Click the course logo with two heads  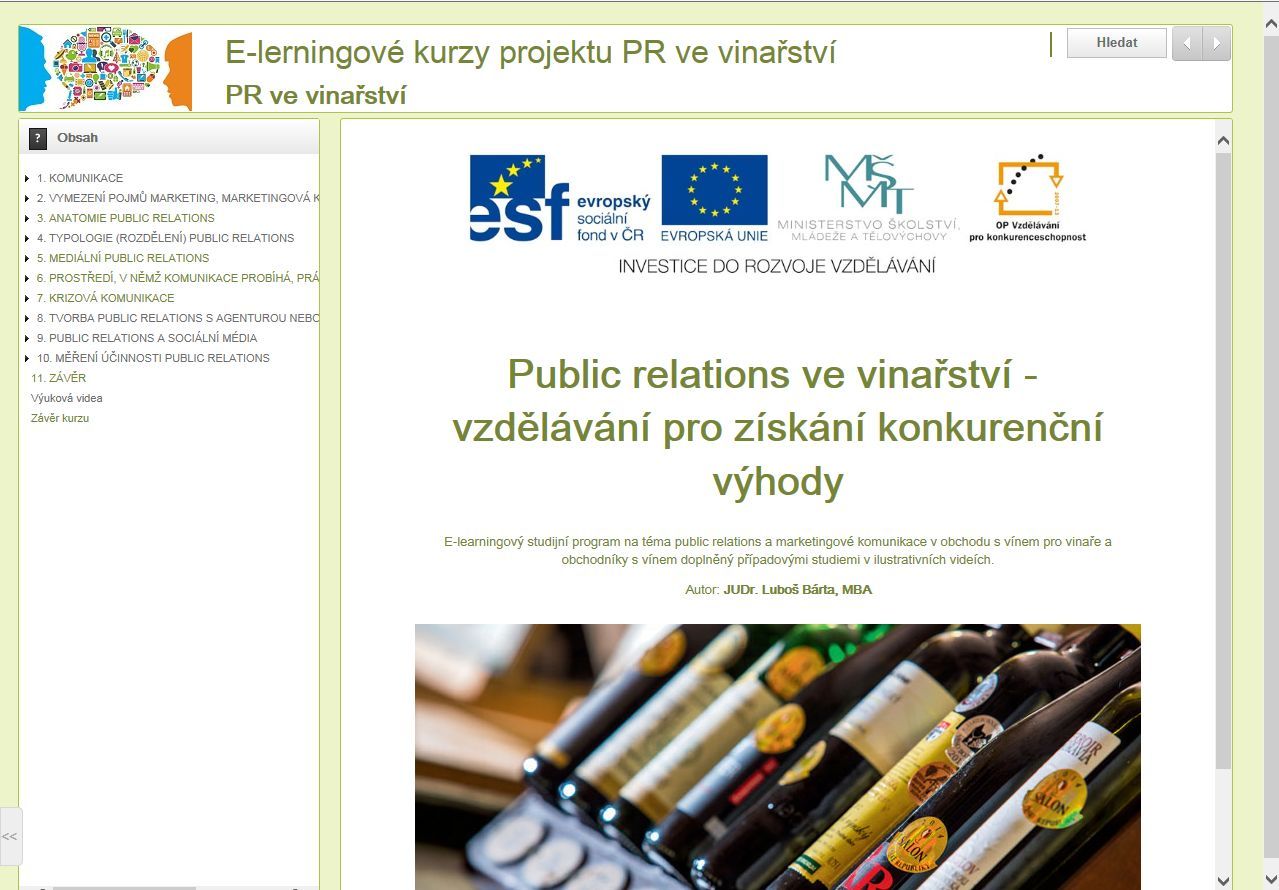point(105,68)
